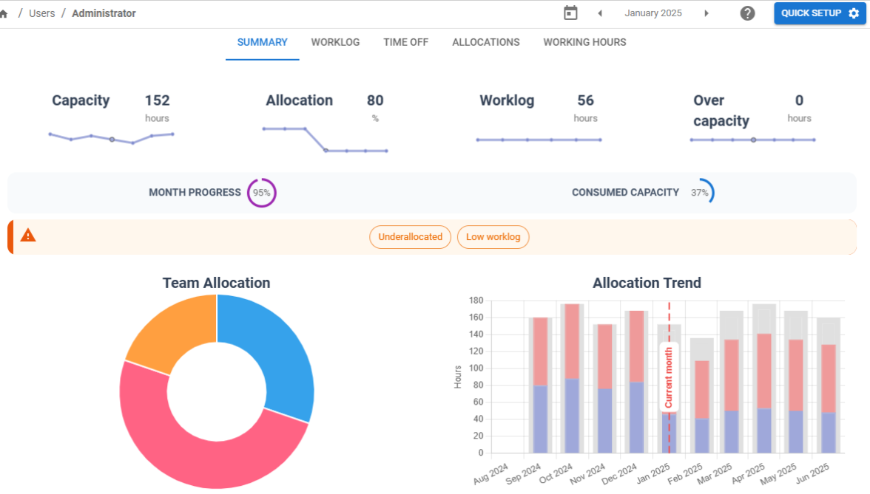Click the Apr 2025 bar in Allocation Trend
This screenshot has height=494, width=870.
tap(764, 379)
